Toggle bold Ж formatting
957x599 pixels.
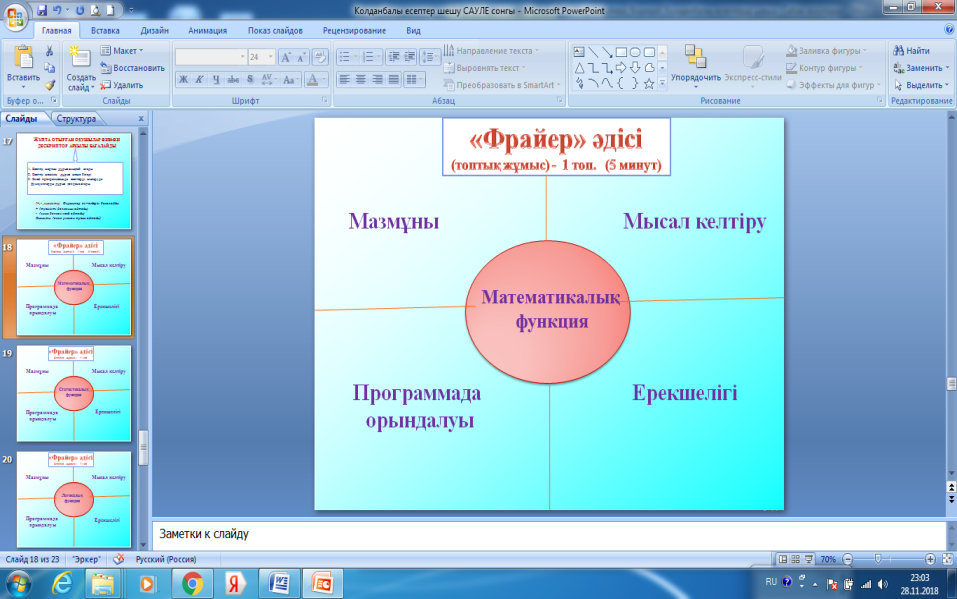coord(183,79)
